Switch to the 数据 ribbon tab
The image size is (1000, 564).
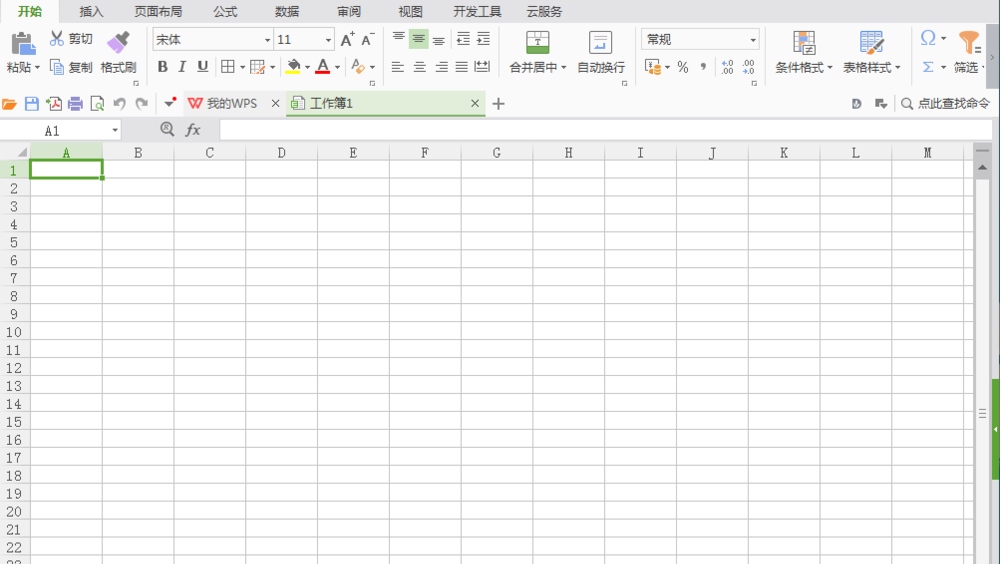tap(287, 11)
